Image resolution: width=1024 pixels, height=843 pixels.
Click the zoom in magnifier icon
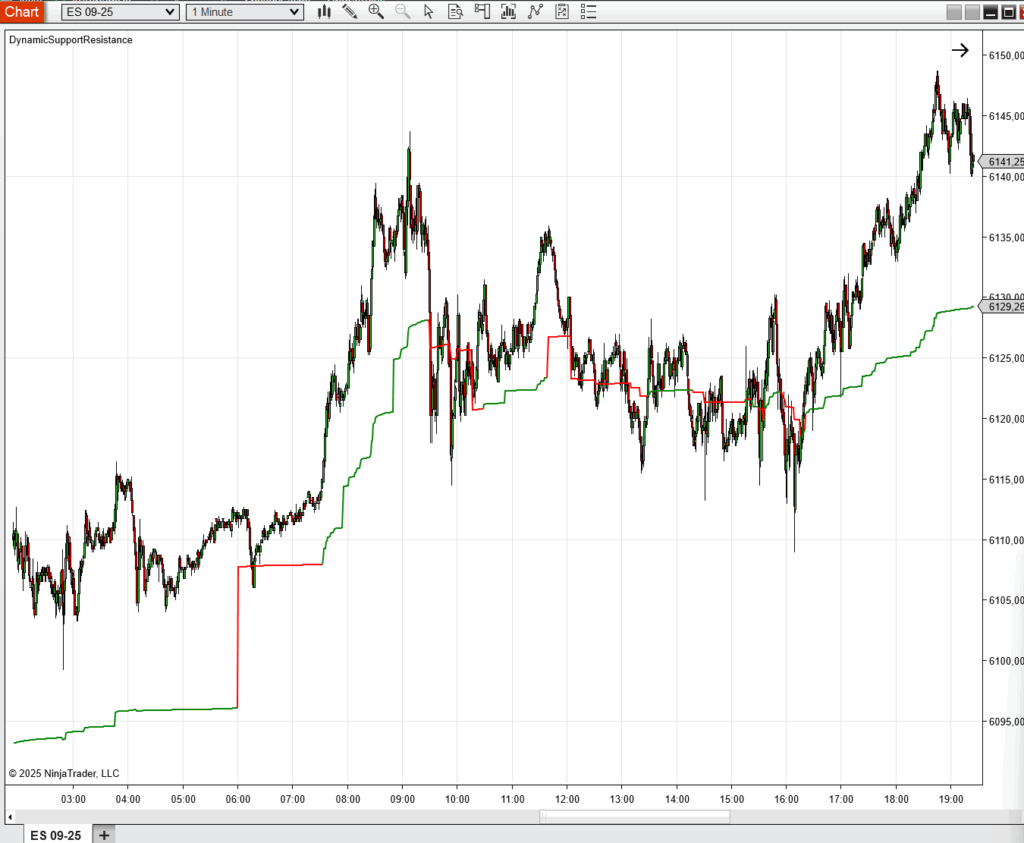(x=376, y=12)
